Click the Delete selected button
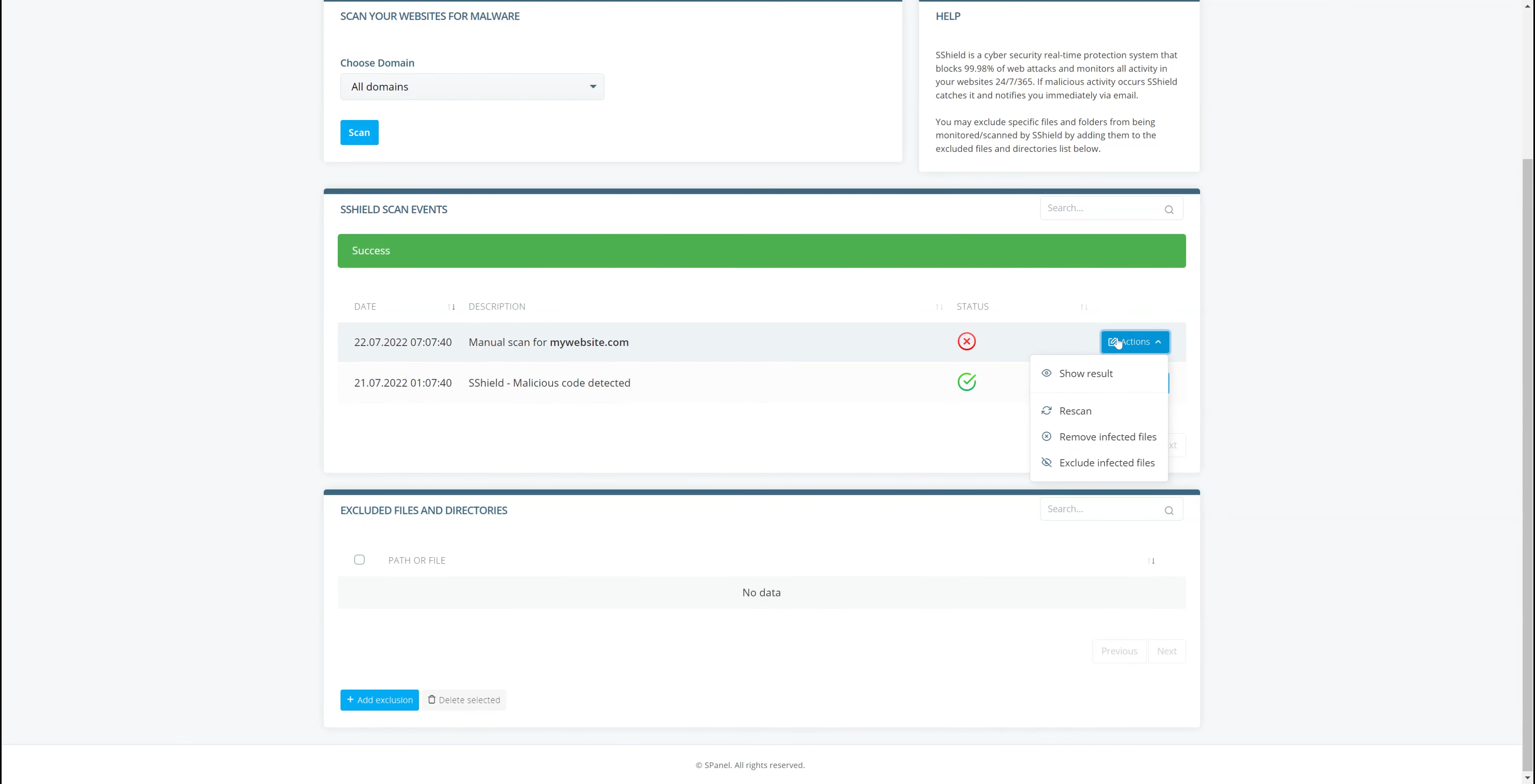Viewport: 1535px width, 784px height. [x=464, y=700]
